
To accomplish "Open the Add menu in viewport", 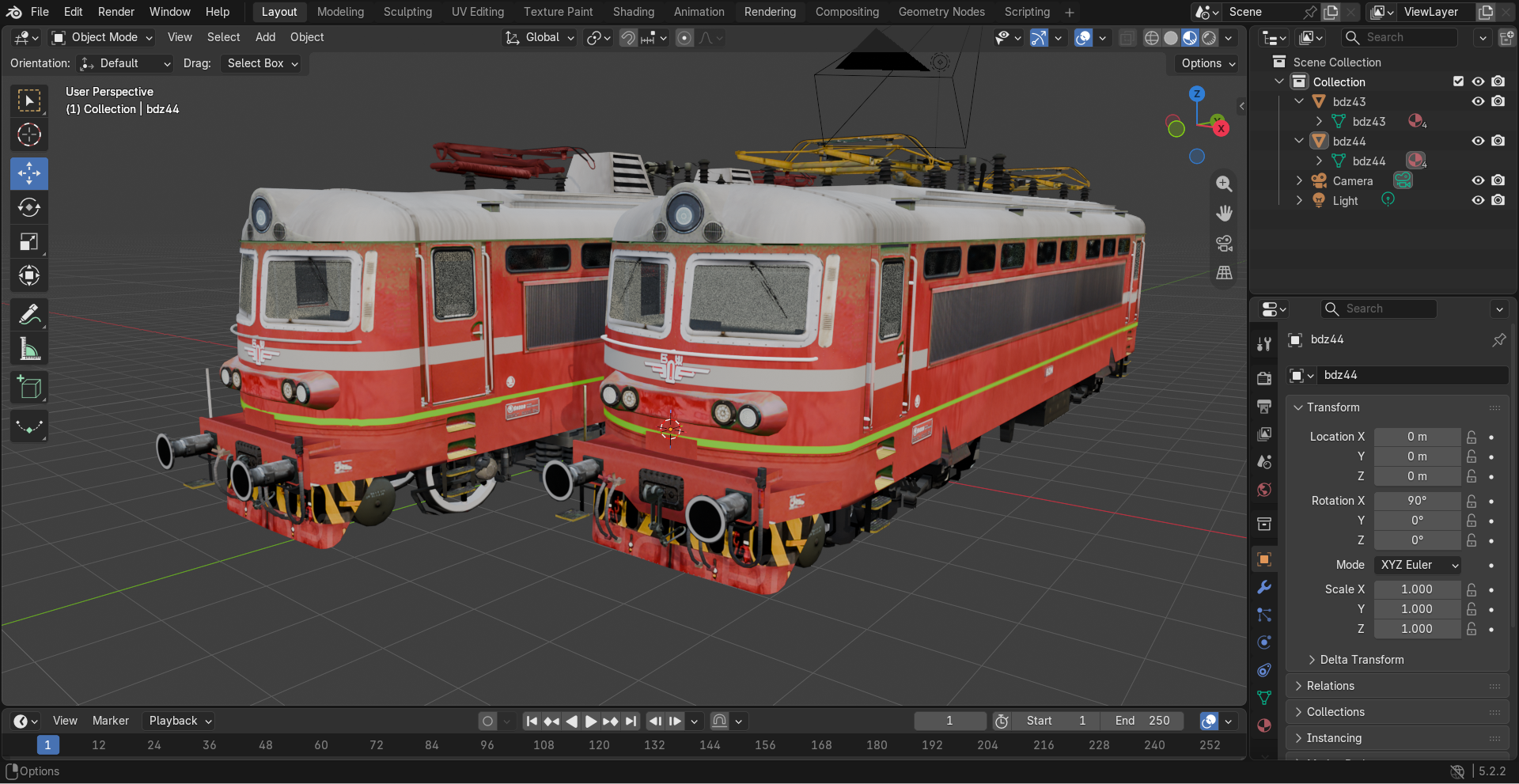I will (265, 37).
